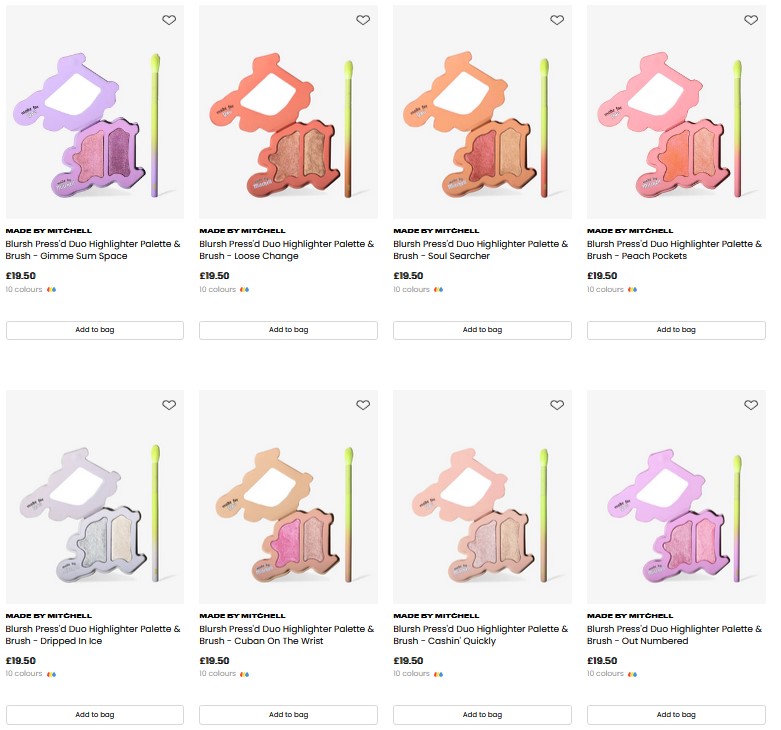781x730 pixels.
Task: Heart the Cuban On The Wrist palette
Action: click(363, 405)
